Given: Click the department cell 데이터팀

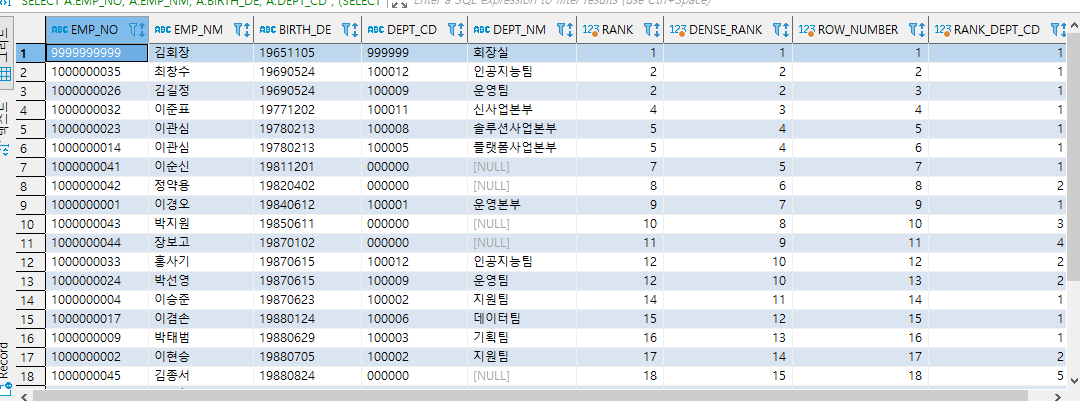Looking at the screenshot, I should [522, 318].
